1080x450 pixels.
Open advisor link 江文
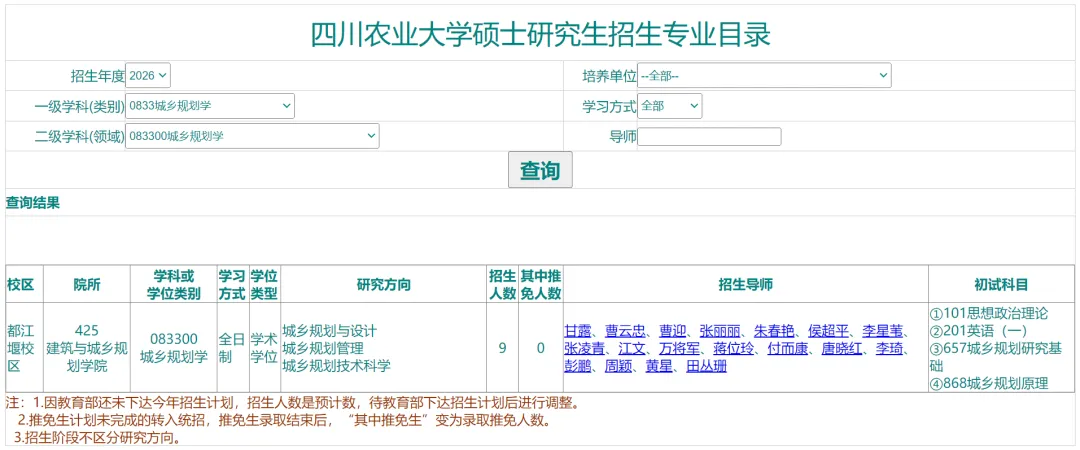click(632, 348)
